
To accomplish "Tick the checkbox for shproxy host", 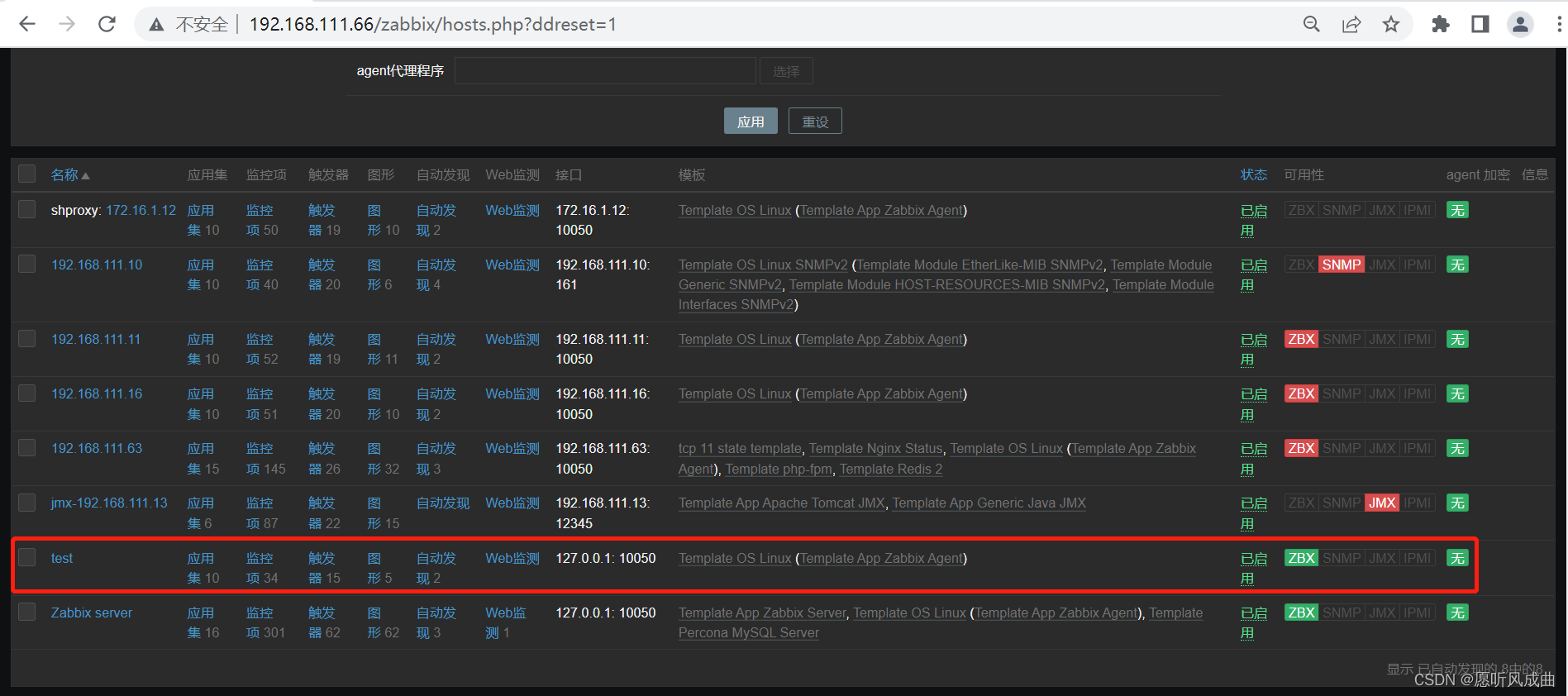I will [x=27, y=209].
